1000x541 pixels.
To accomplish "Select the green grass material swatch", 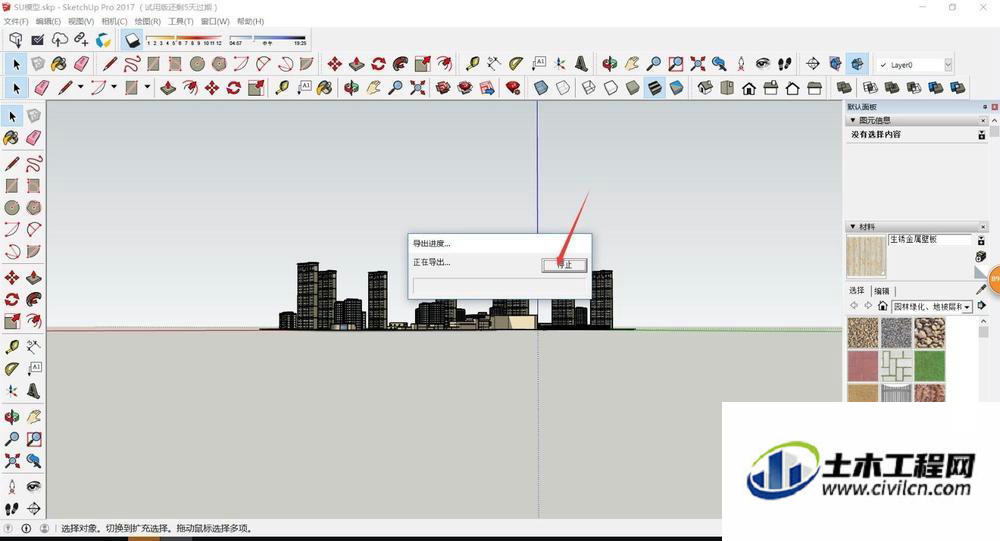I will click(930, 365).
